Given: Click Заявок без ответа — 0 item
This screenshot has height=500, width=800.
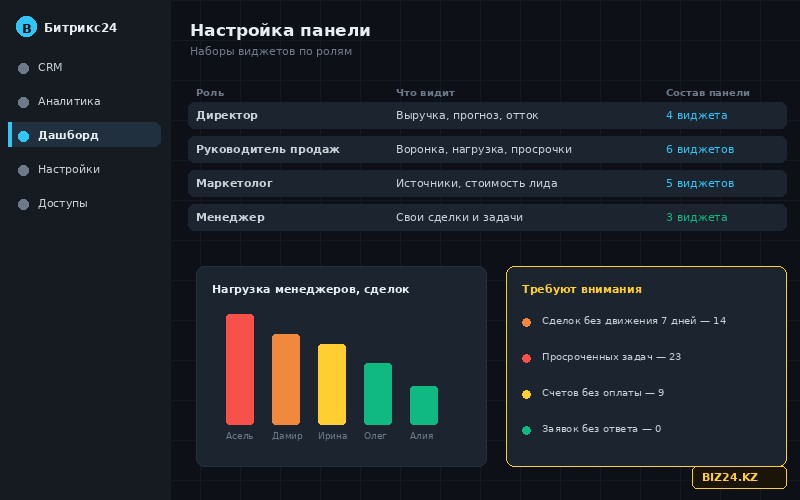Looking at the screenshot, I should pos(601,429).
